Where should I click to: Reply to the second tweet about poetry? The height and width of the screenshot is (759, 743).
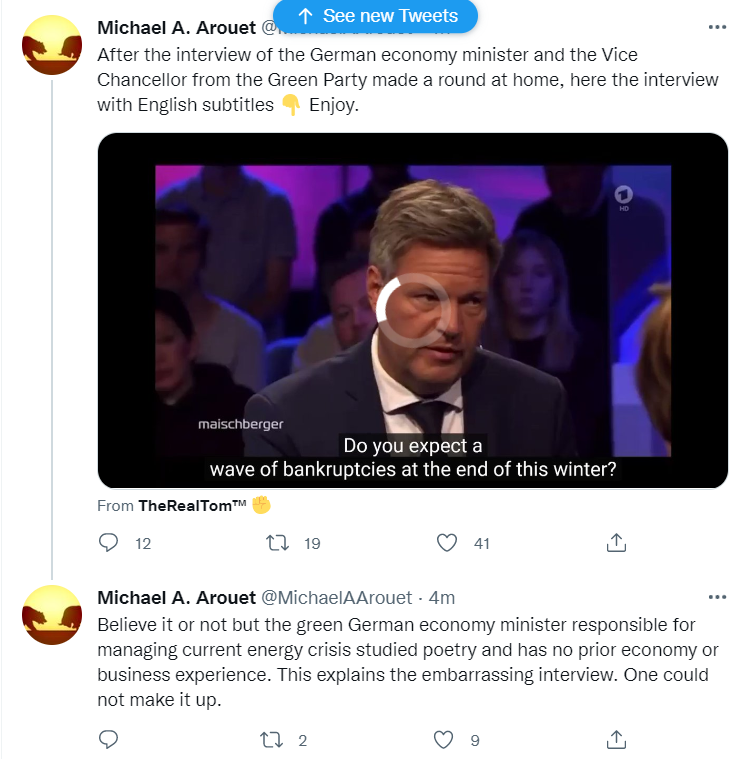pos(110,740)
